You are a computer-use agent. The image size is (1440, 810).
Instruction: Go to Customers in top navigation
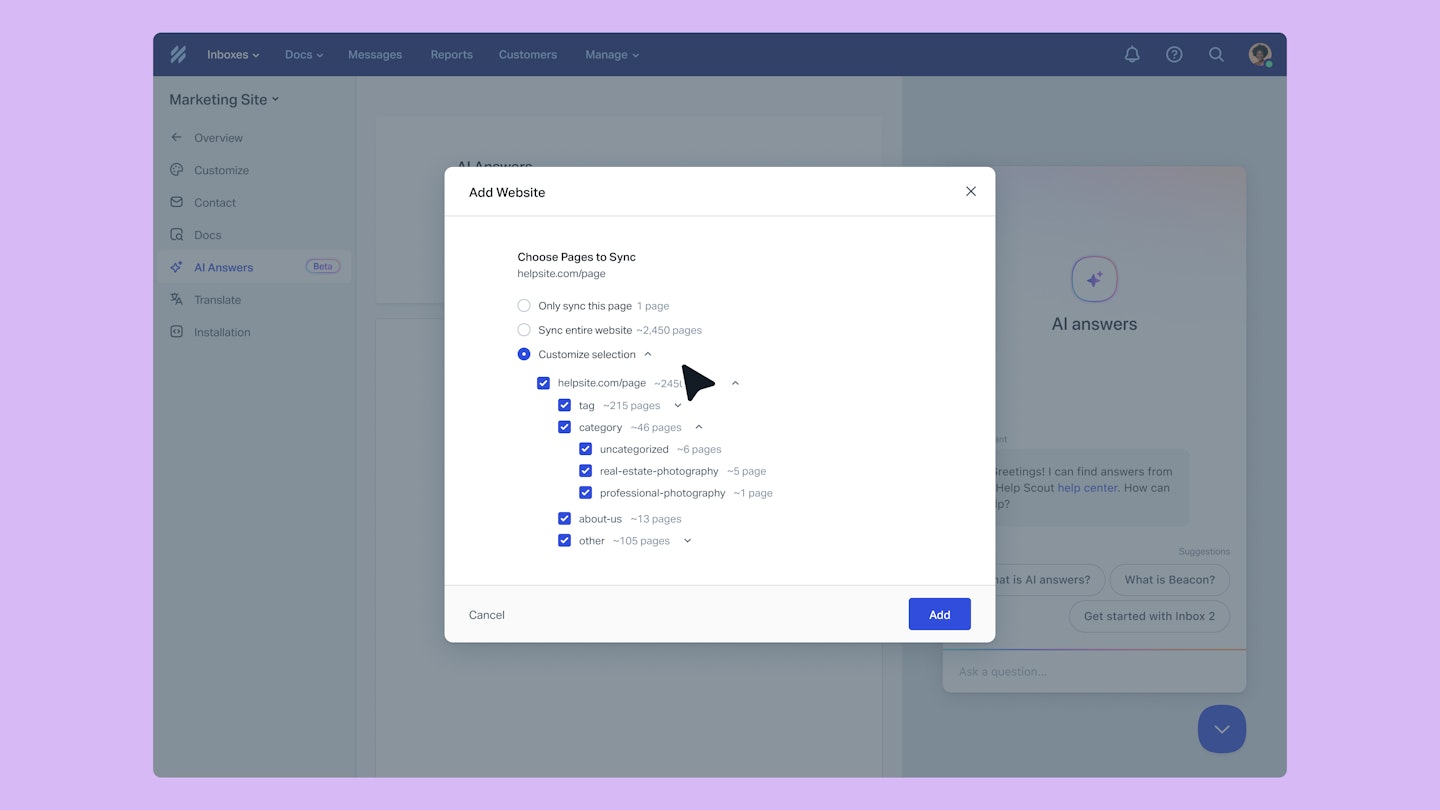(528, 55)
